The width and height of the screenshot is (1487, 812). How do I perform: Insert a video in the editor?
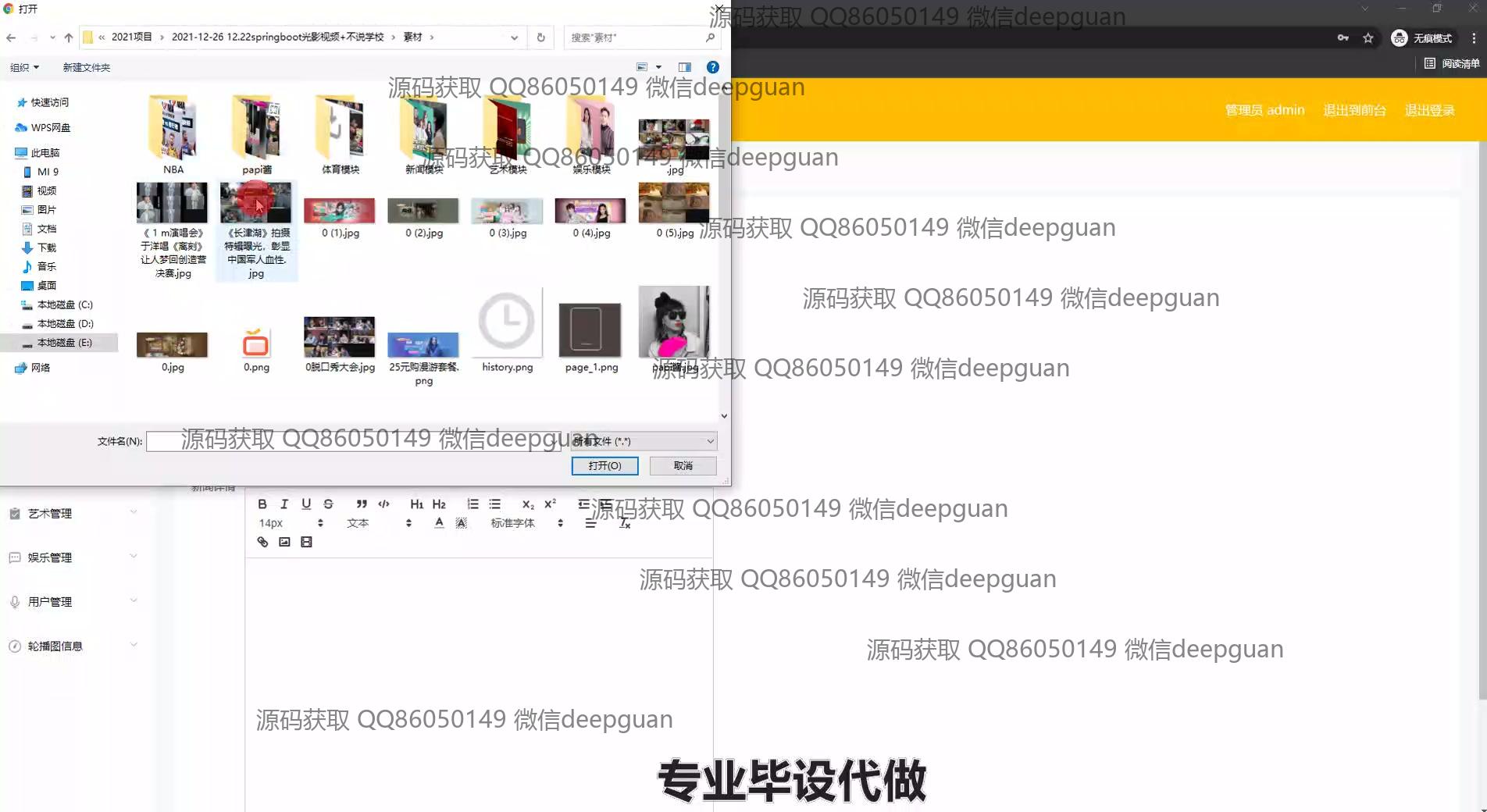(306, 542)
